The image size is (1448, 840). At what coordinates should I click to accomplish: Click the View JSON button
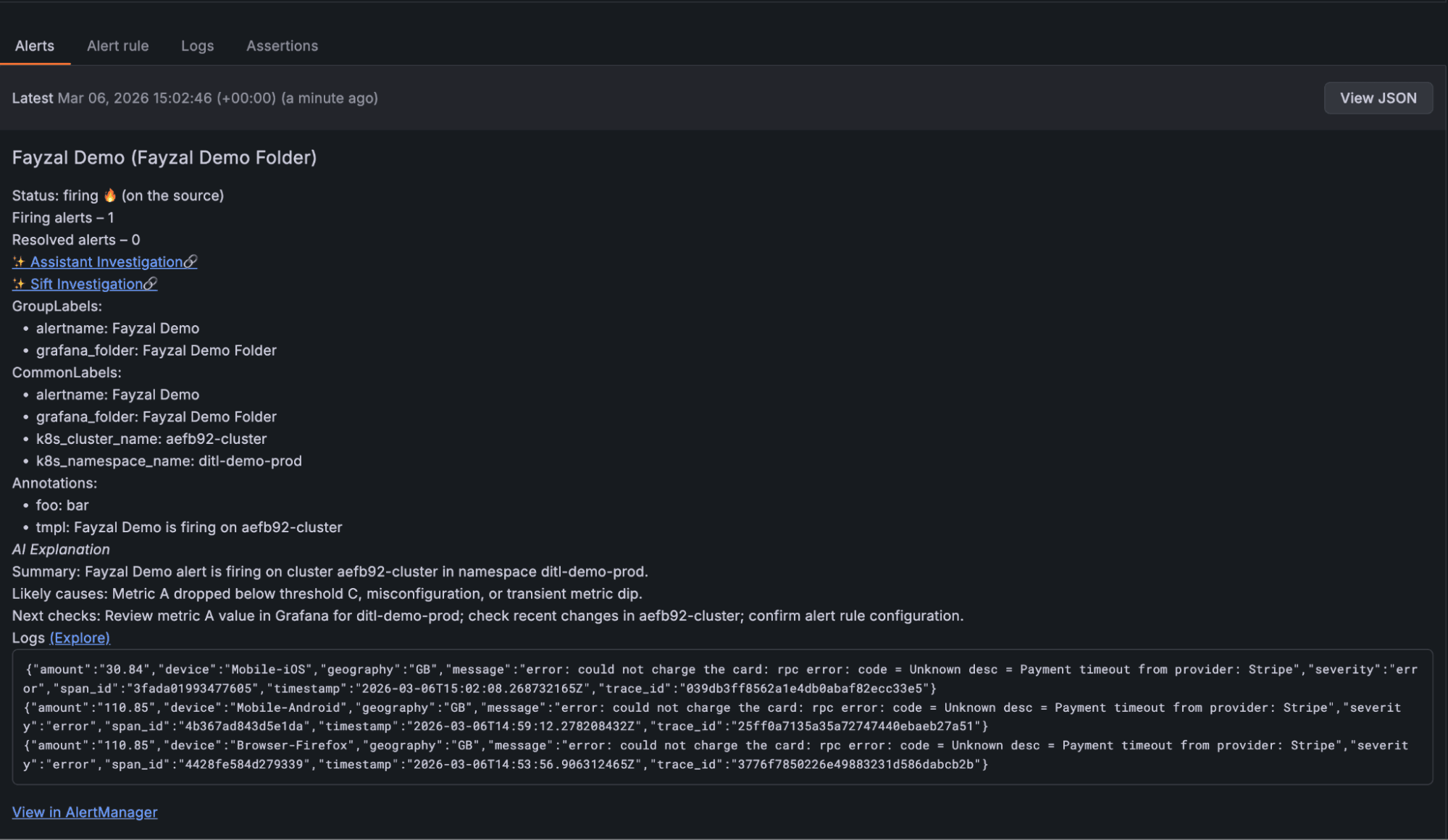[x=1378, y=98]
